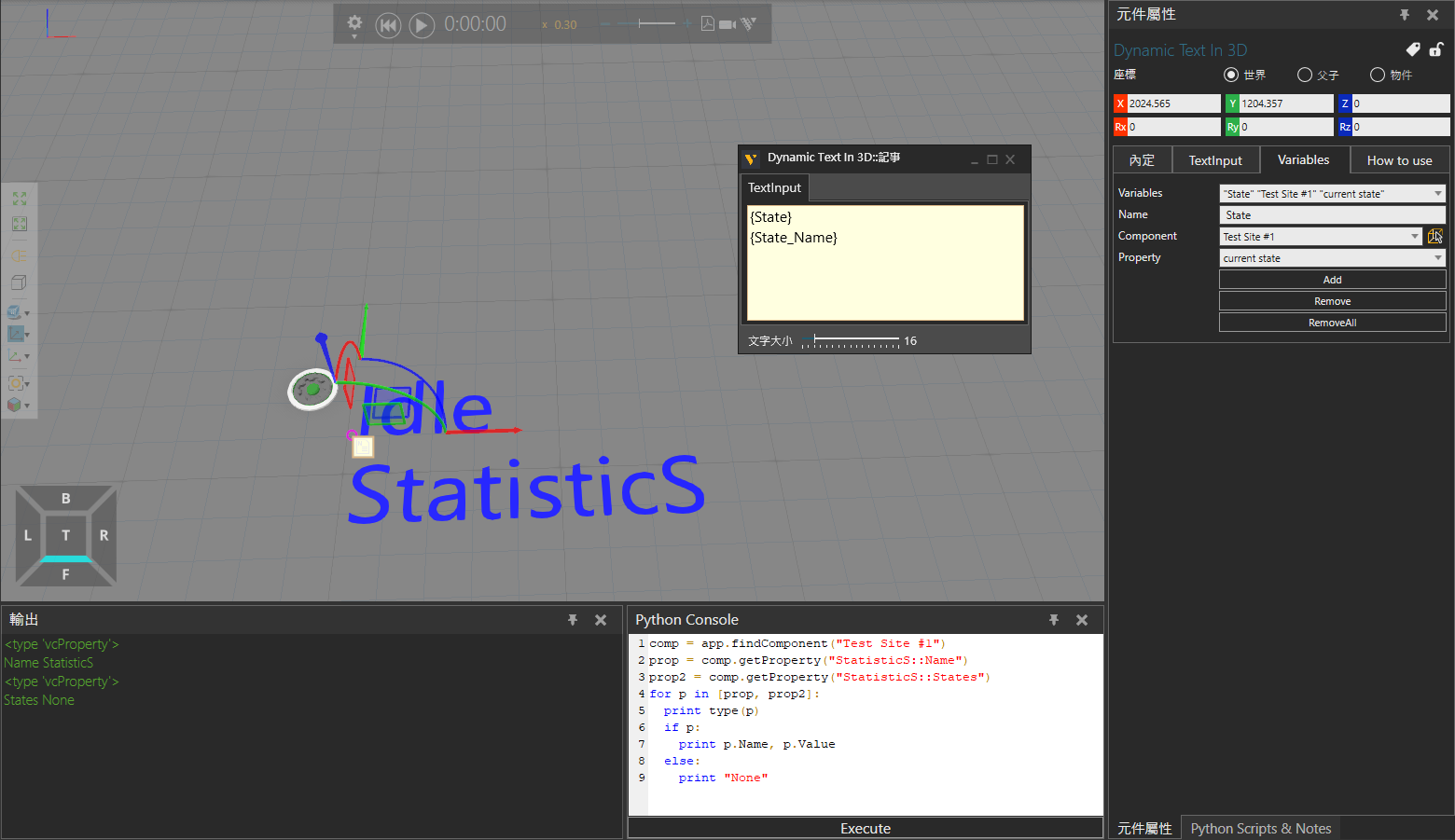Click the lock icon beside component name
The height and width of the screenshot is (840, 1455).
1436,49
